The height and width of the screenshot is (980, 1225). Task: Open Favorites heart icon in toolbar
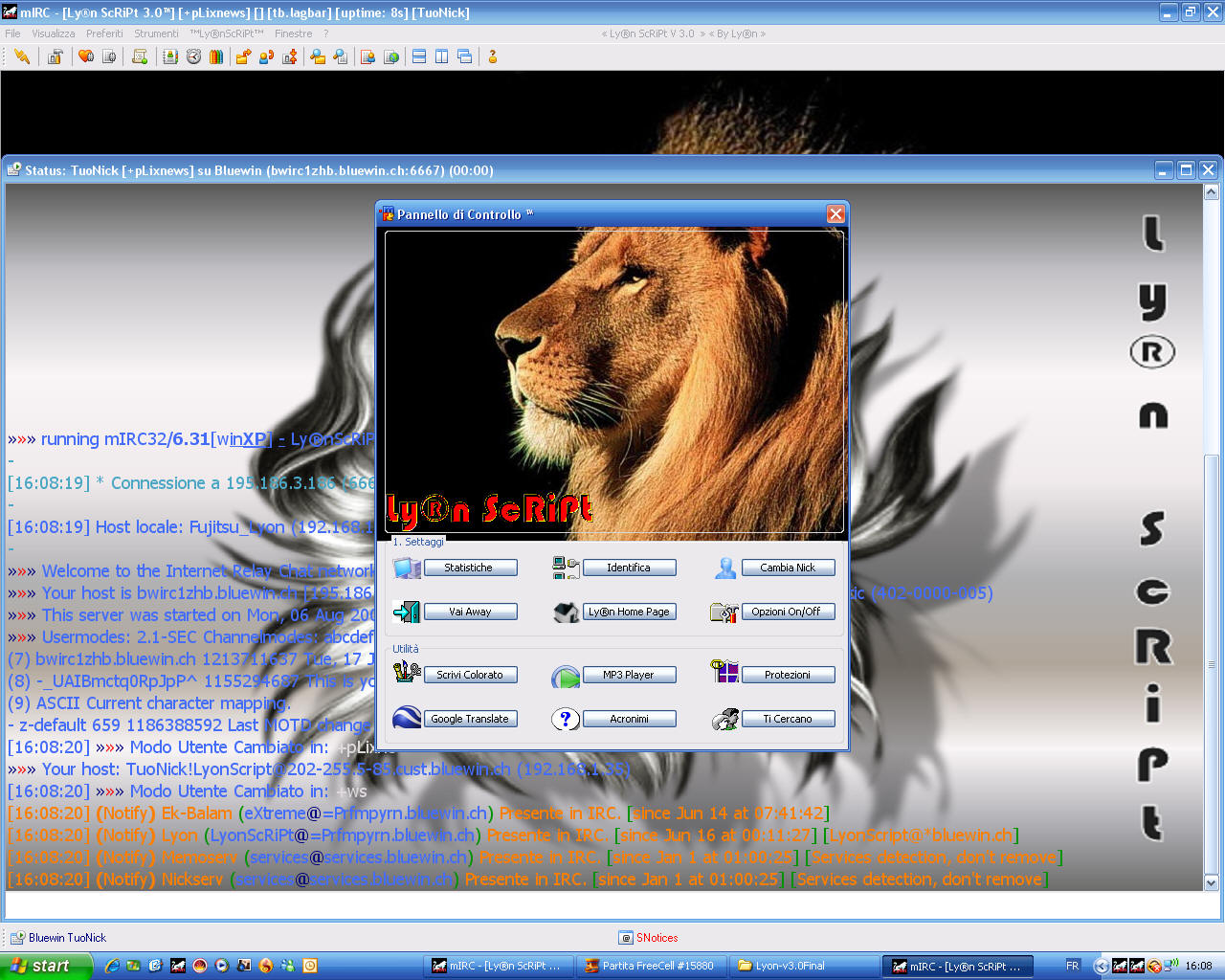click(86, 56)
